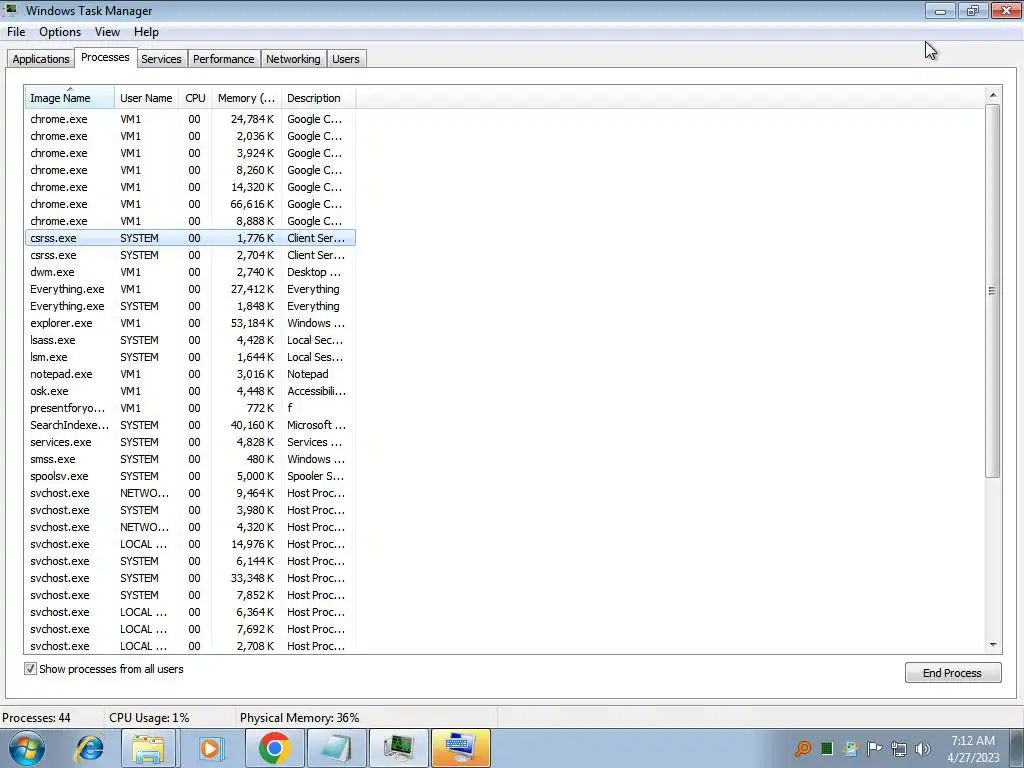
Task: Uncheck Show processes from all users
Action: 30,669
